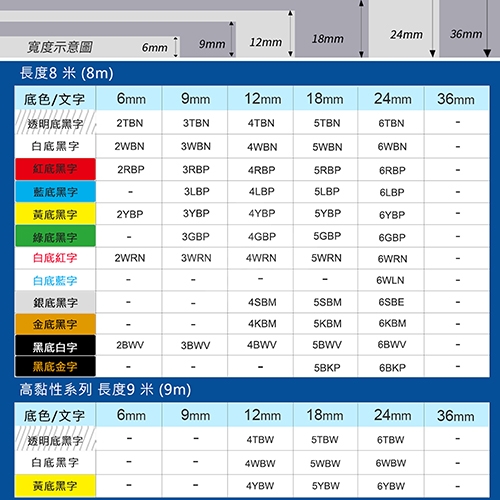This screenshot has width=500, height=500.
Task: Click the 白底藍字 row label
Action: click(x=55, y=281)
